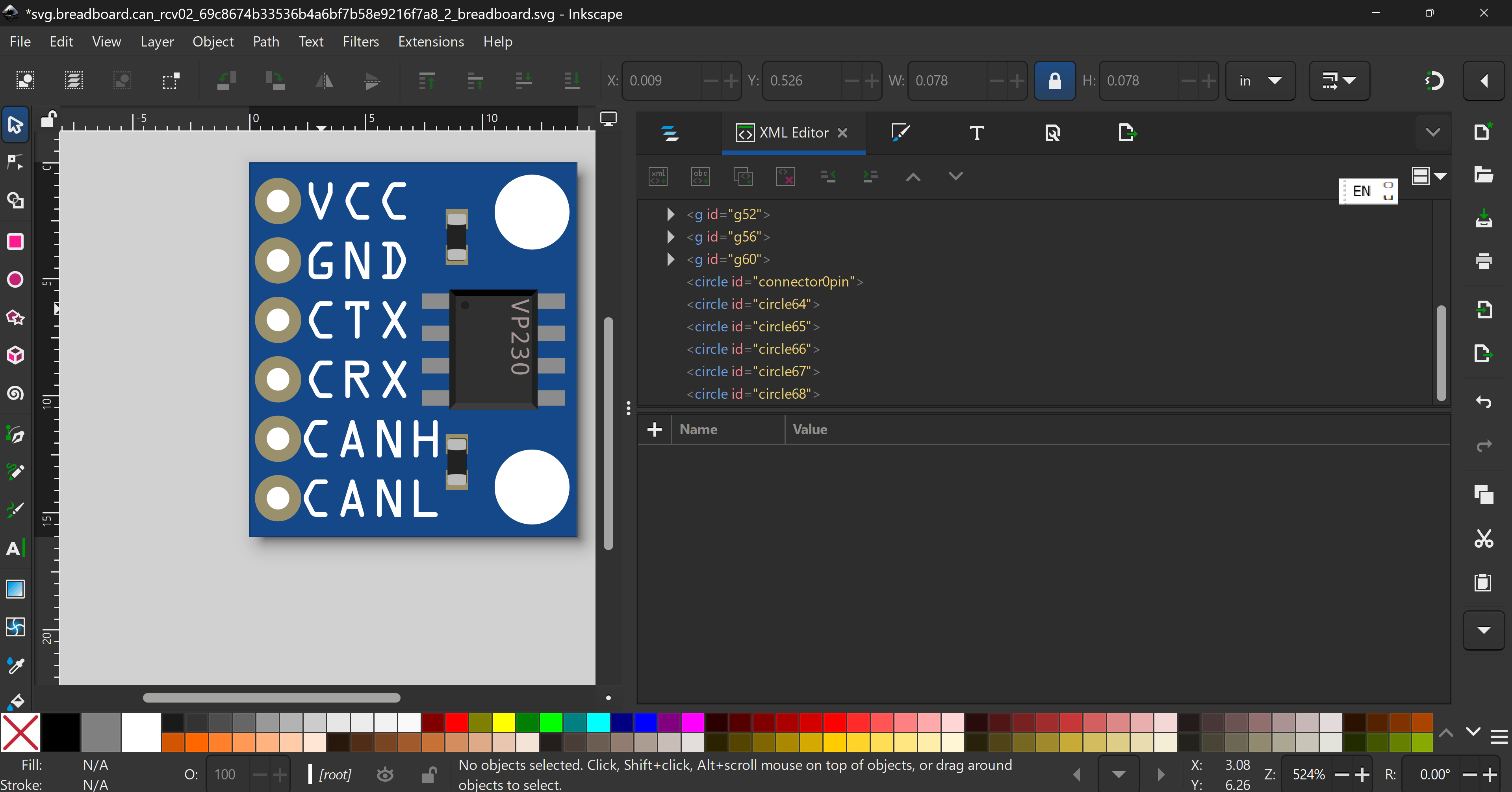This screenshot has height=792, width=1512.
Task: Expand the g52 group node
Action: [x=670, y=214]
